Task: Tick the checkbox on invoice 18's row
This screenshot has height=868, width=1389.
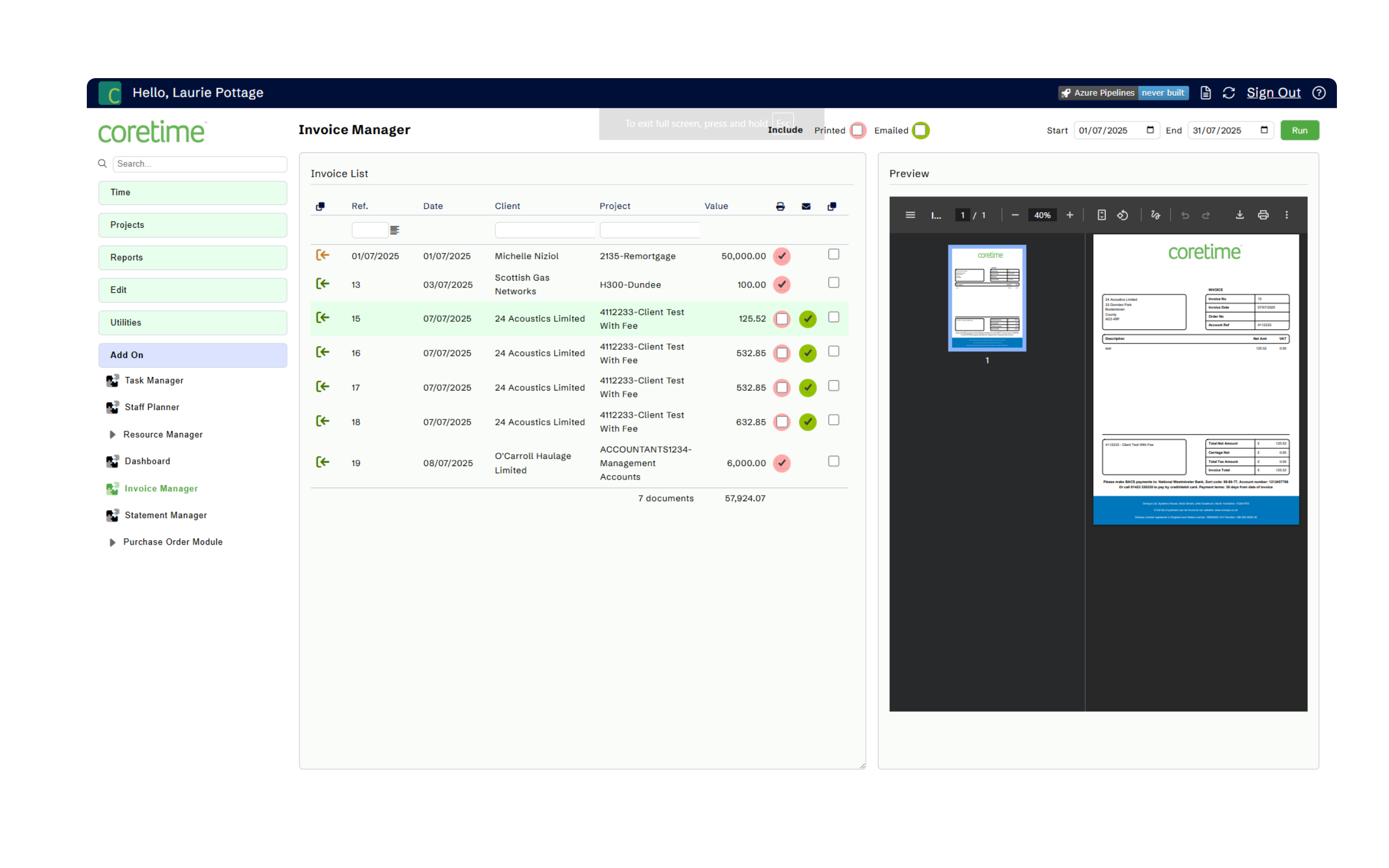Action: [833, 420]
